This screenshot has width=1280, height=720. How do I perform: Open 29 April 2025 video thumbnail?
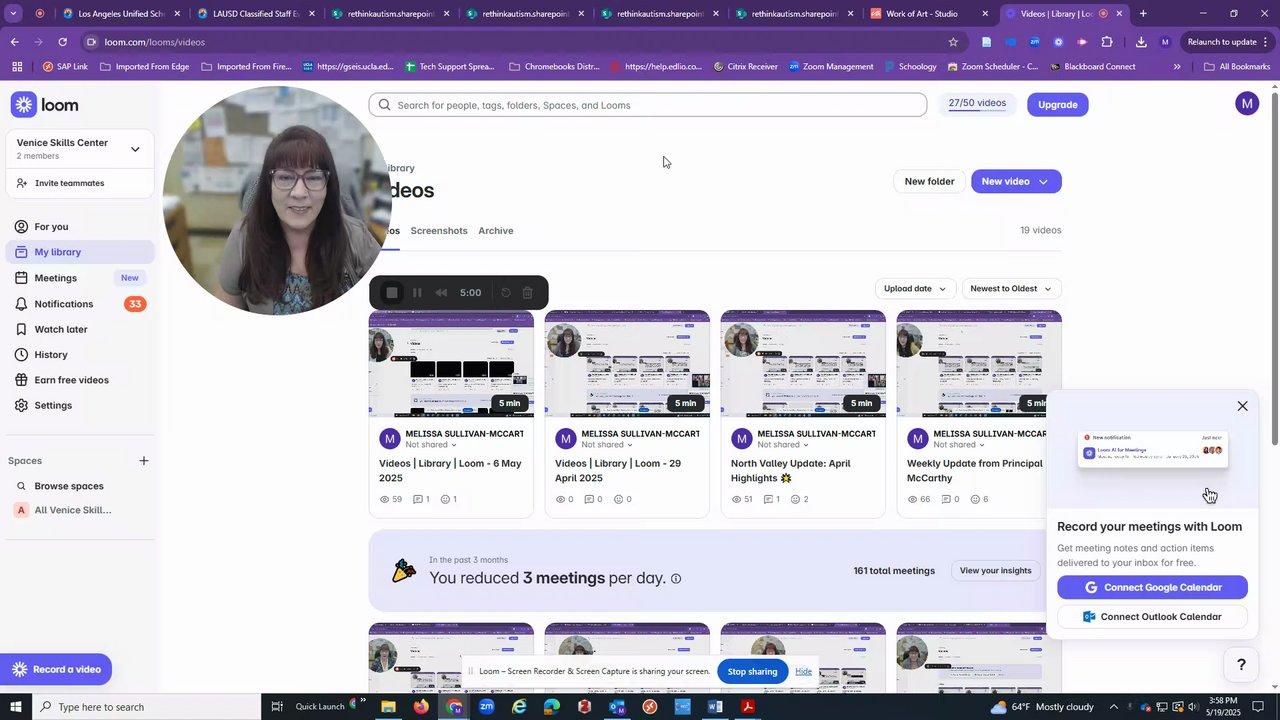(x=627, y=364)
